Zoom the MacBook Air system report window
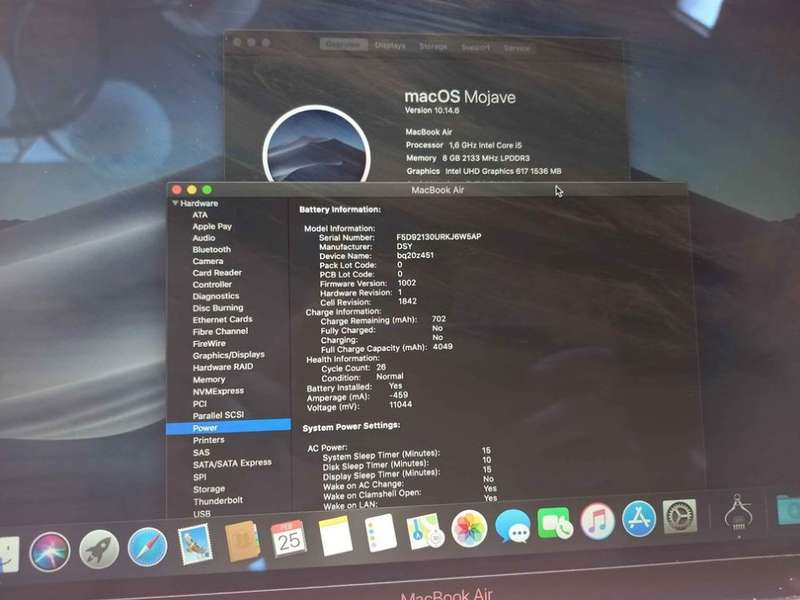The height and width of the screenshot is (600, 800). [207, 190]
